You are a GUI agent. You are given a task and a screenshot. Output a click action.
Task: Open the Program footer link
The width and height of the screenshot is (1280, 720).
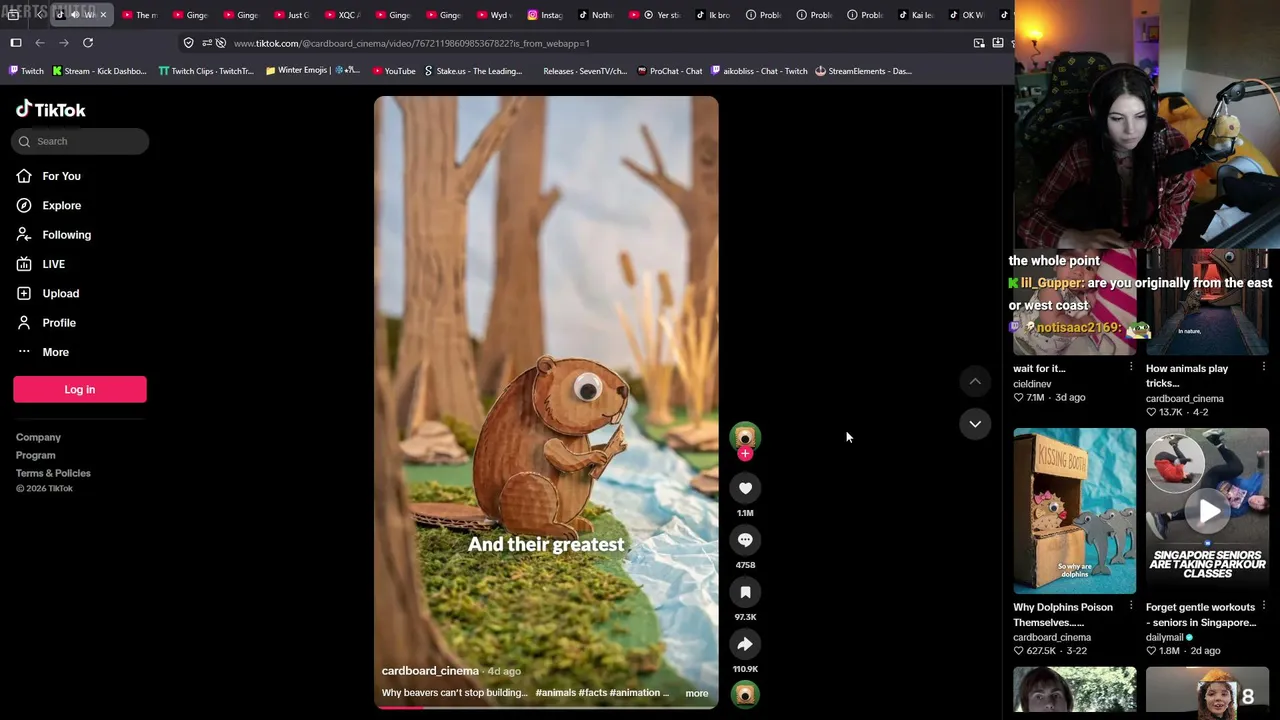[x=35, y=455]
